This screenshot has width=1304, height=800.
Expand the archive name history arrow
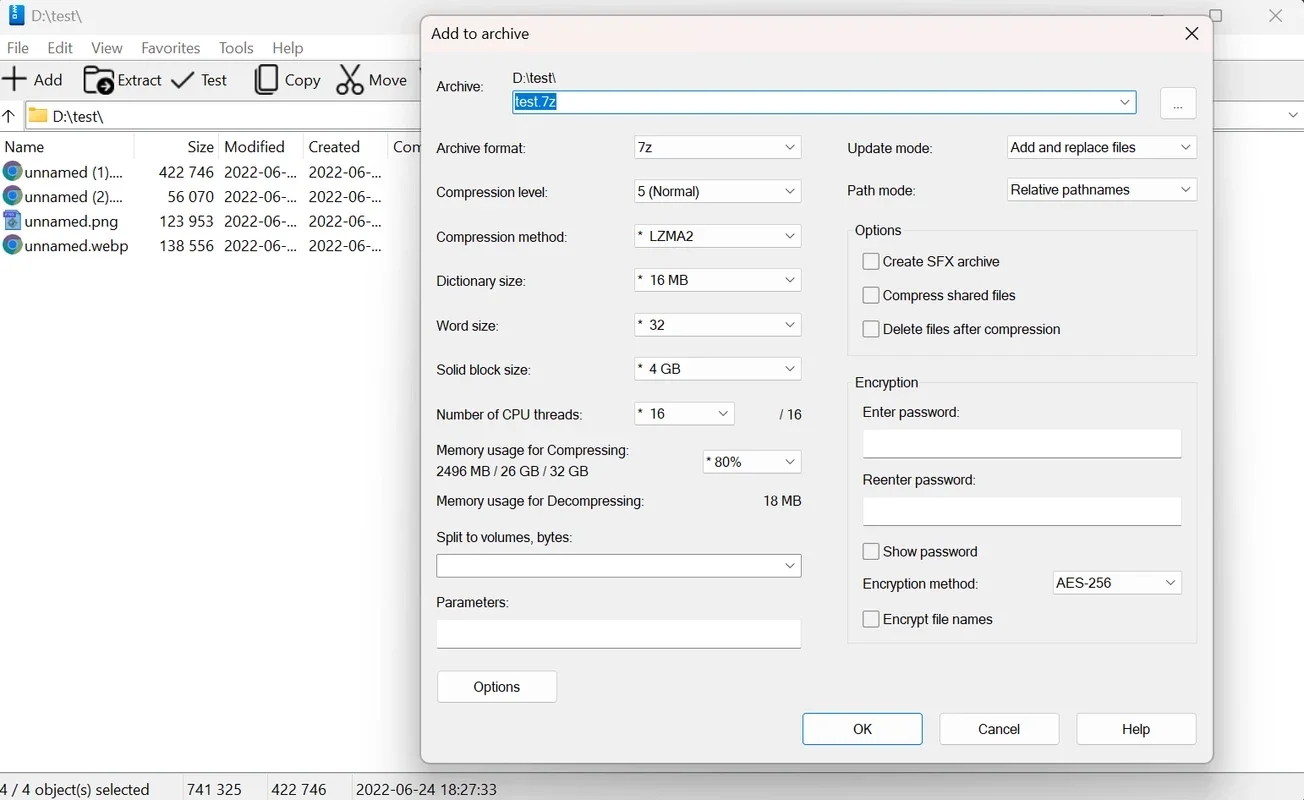click(x=1125, y=102)
